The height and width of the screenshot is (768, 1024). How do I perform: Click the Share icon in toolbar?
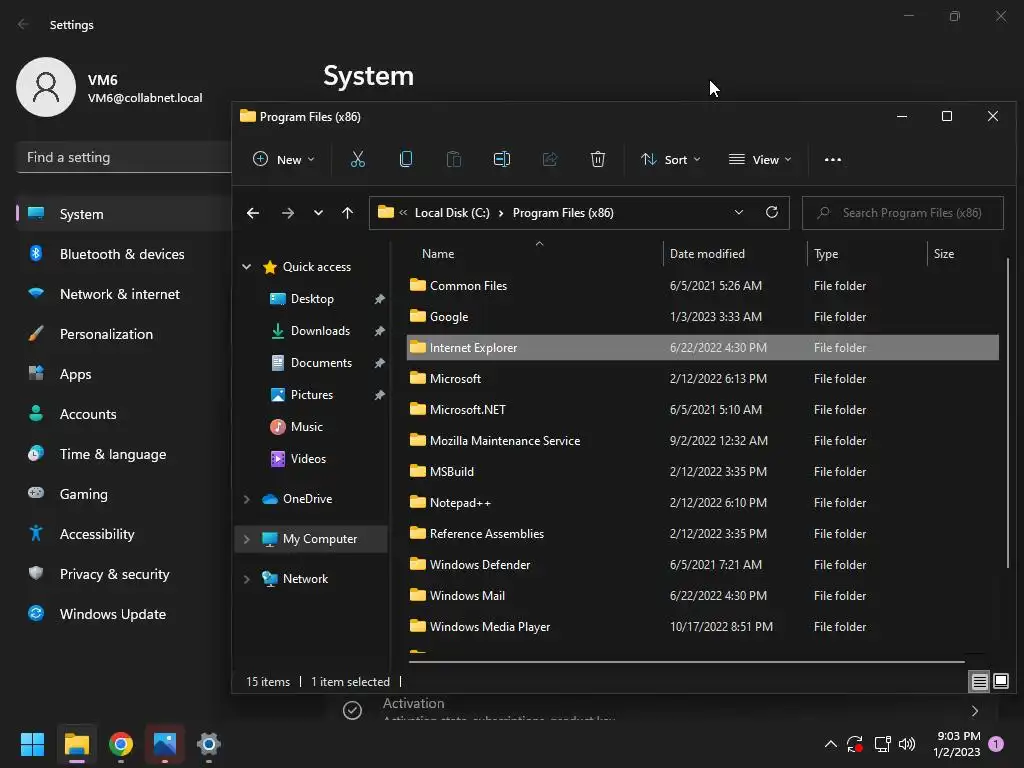click(x=550, y=159)
